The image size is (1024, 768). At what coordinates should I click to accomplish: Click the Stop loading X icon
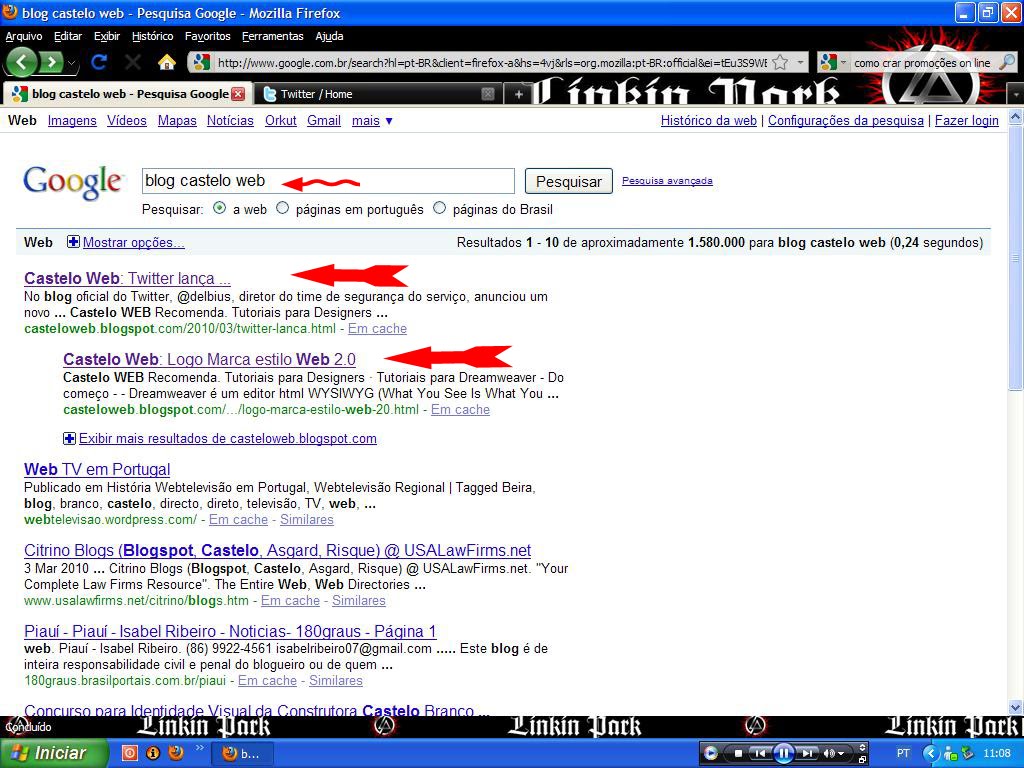click(133, 63)
